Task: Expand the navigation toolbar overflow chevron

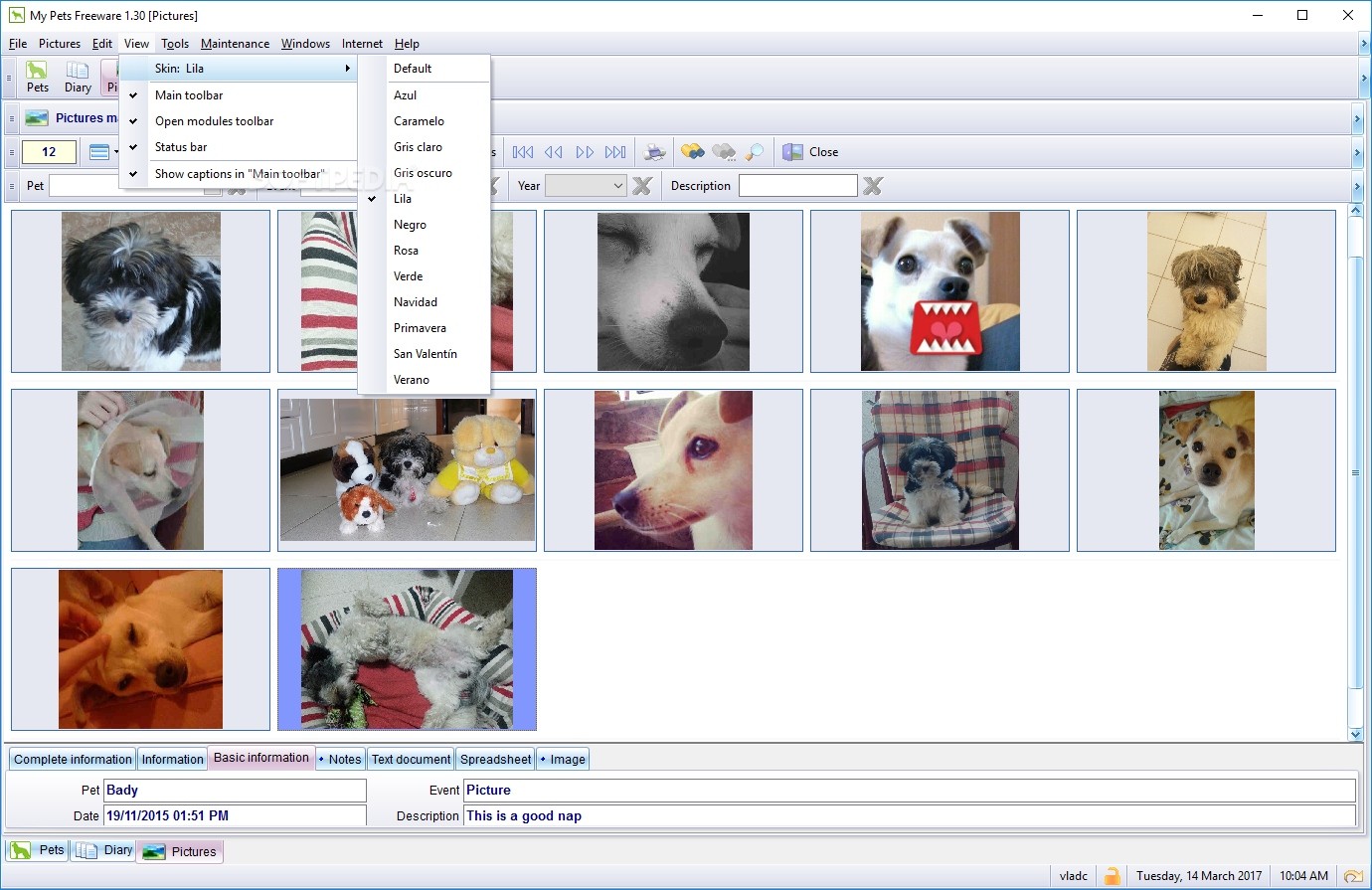Action: point(1357,152)
